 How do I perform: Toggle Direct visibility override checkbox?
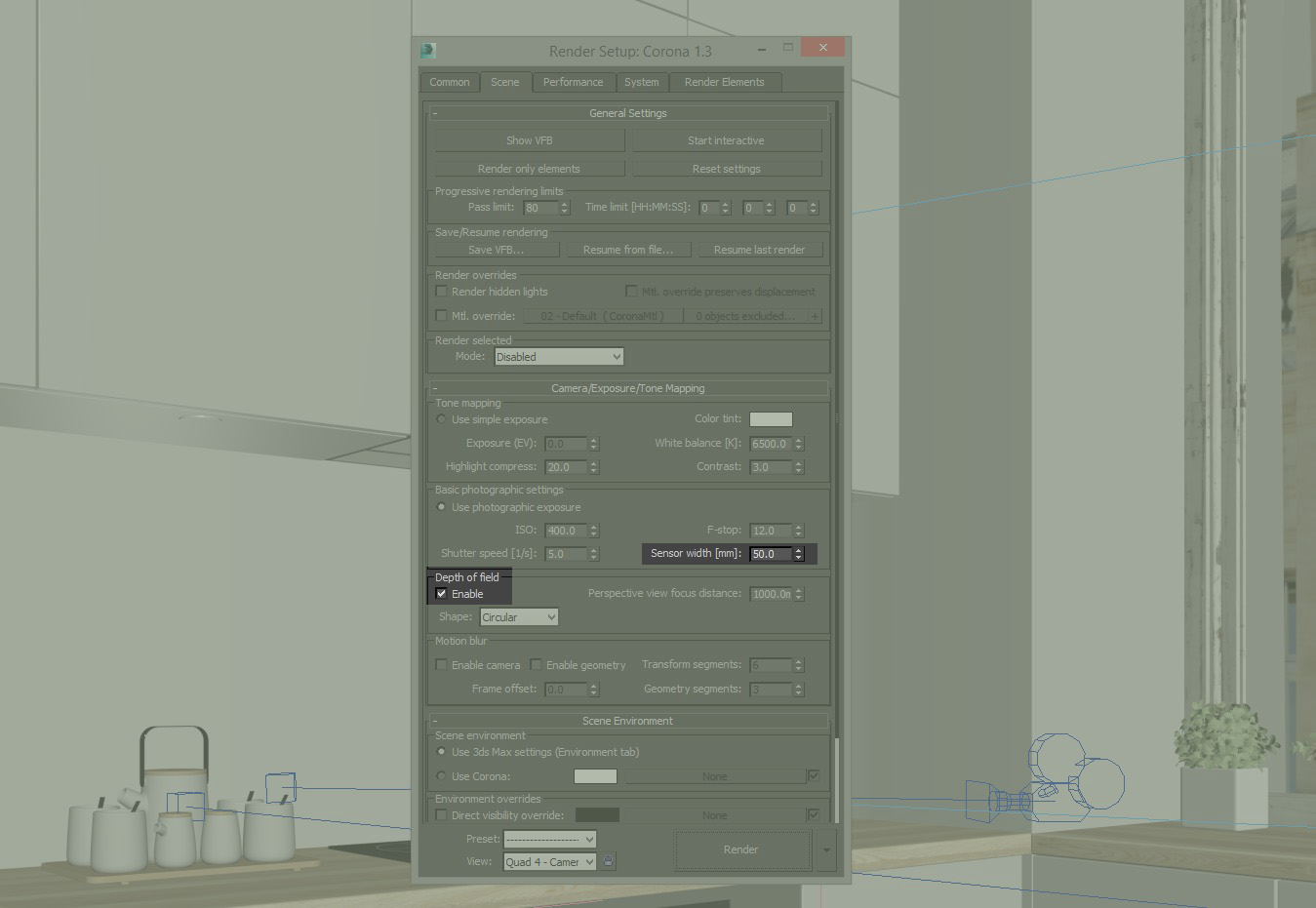[x=442, y=815]
